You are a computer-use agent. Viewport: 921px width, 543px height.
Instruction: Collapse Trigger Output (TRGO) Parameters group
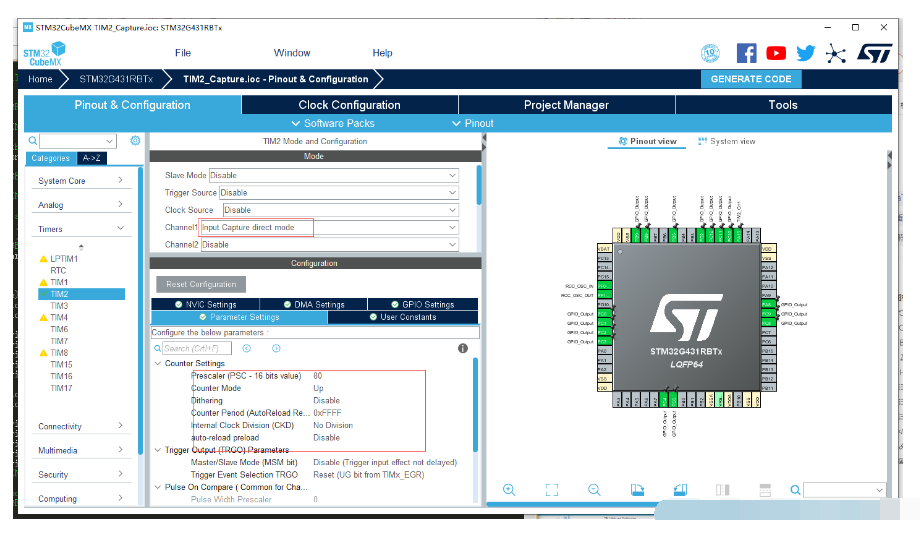(x=157, y=450)
